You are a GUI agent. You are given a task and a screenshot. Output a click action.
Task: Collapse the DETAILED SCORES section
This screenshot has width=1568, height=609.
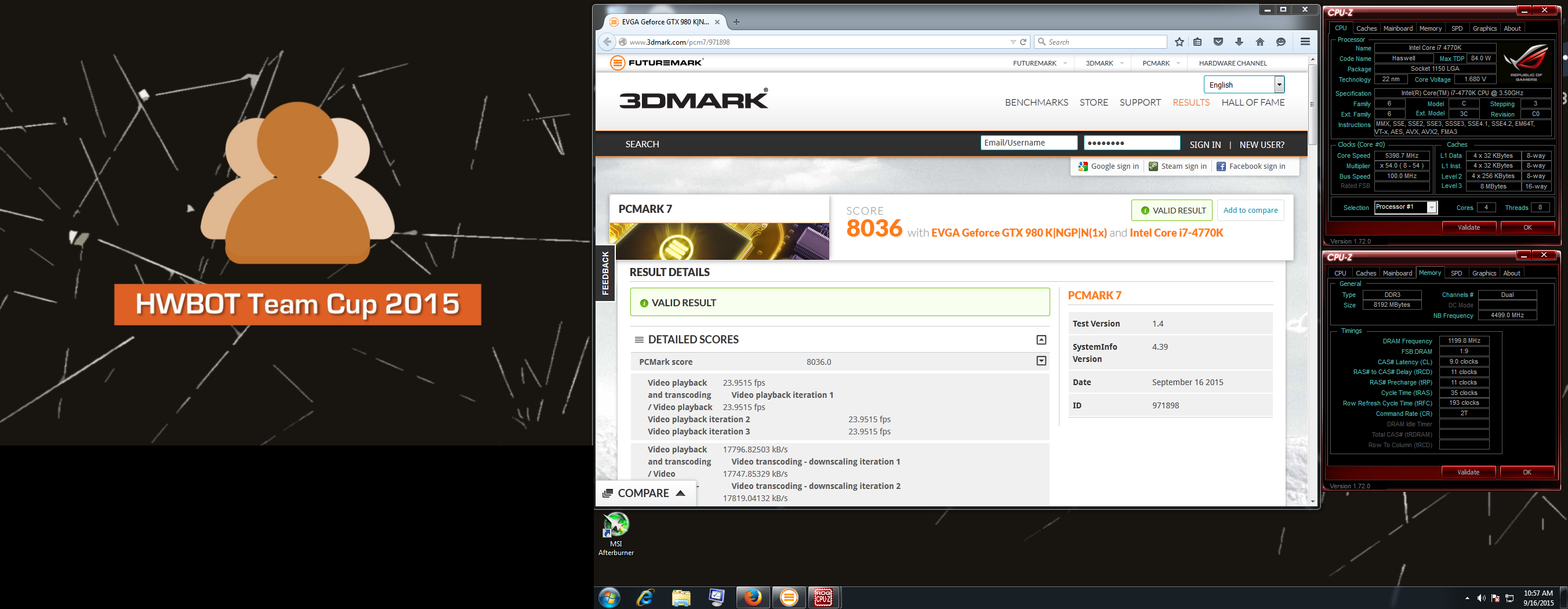point(1041,340)
